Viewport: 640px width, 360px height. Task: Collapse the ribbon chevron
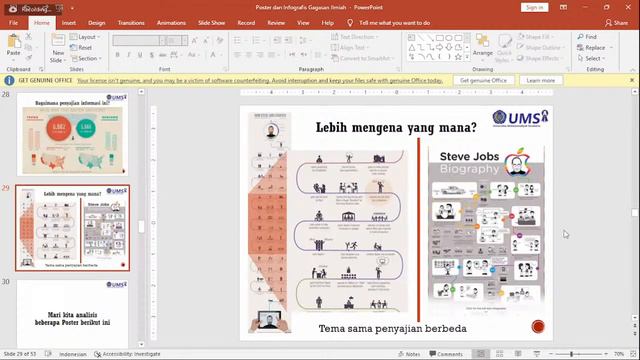coord(633,69)
